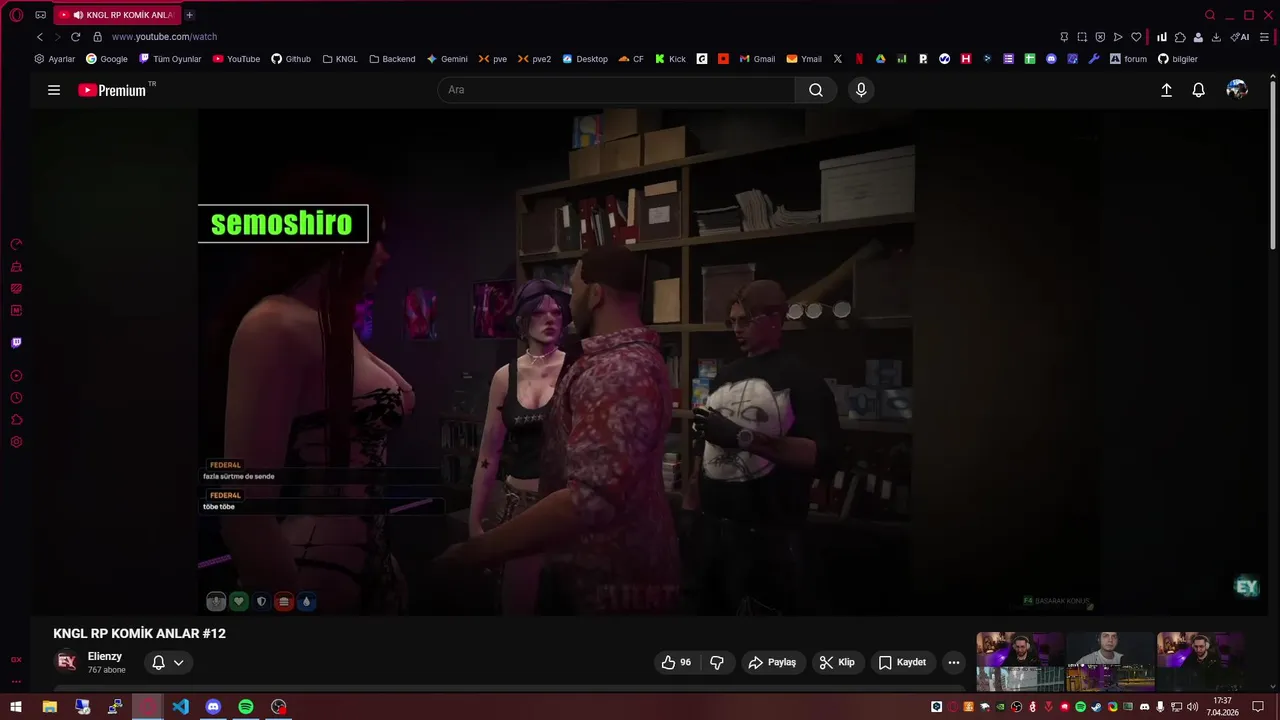
Task: Open YouTube bookmark
Action: tap(236, 59)
